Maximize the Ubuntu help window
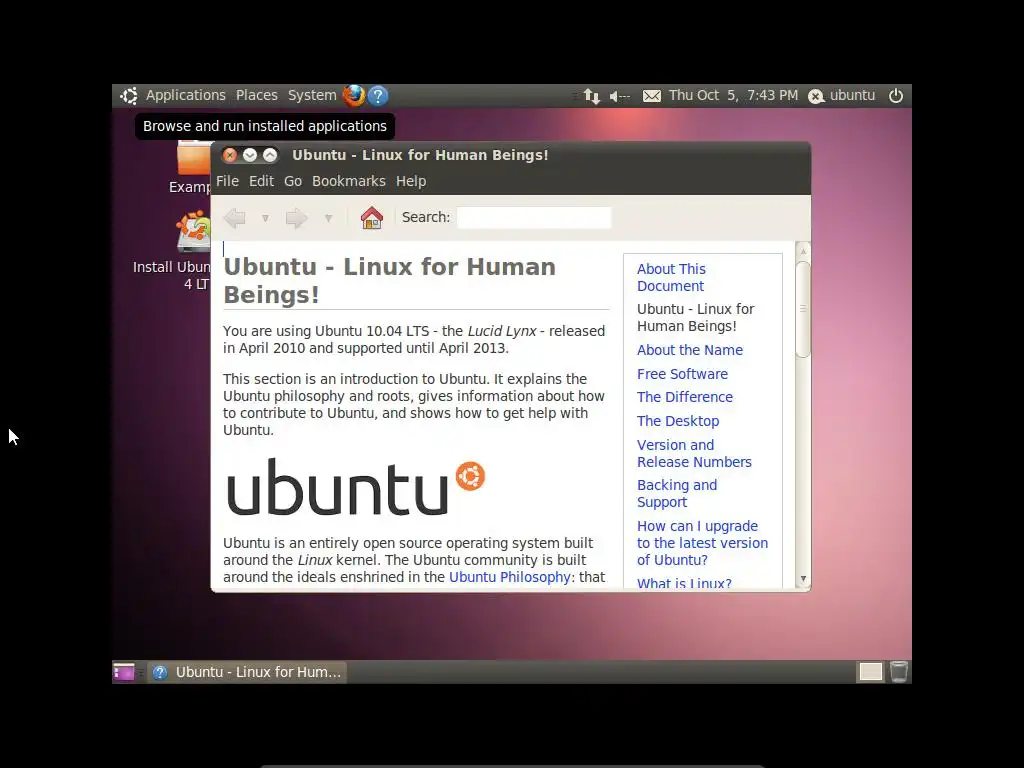The width and height of the screenshot is (1024, 768). pyautogui.click(x=270, y=155)
